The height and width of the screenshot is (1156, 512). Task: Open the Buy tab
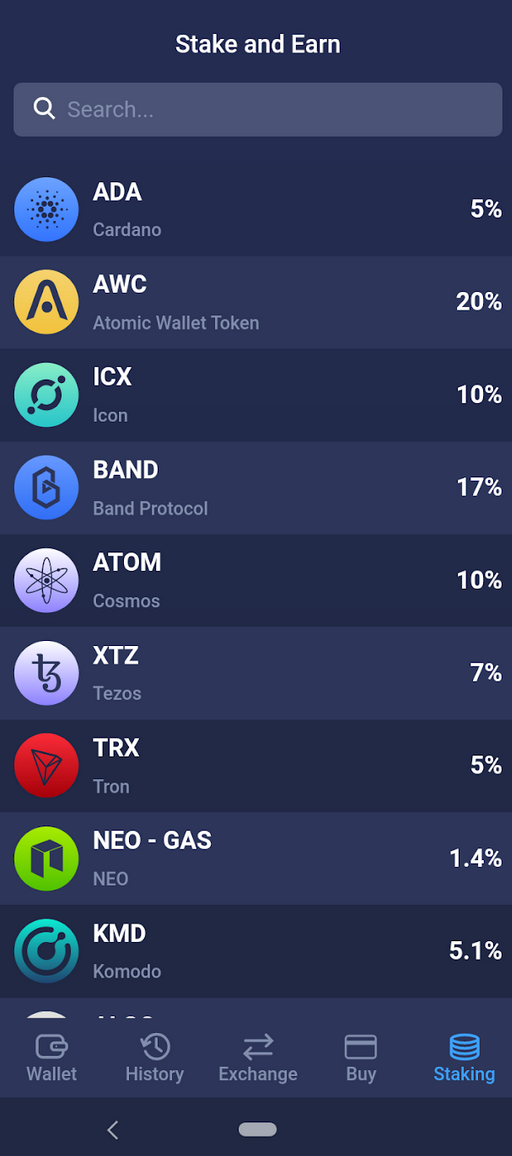pos(361,1057)
